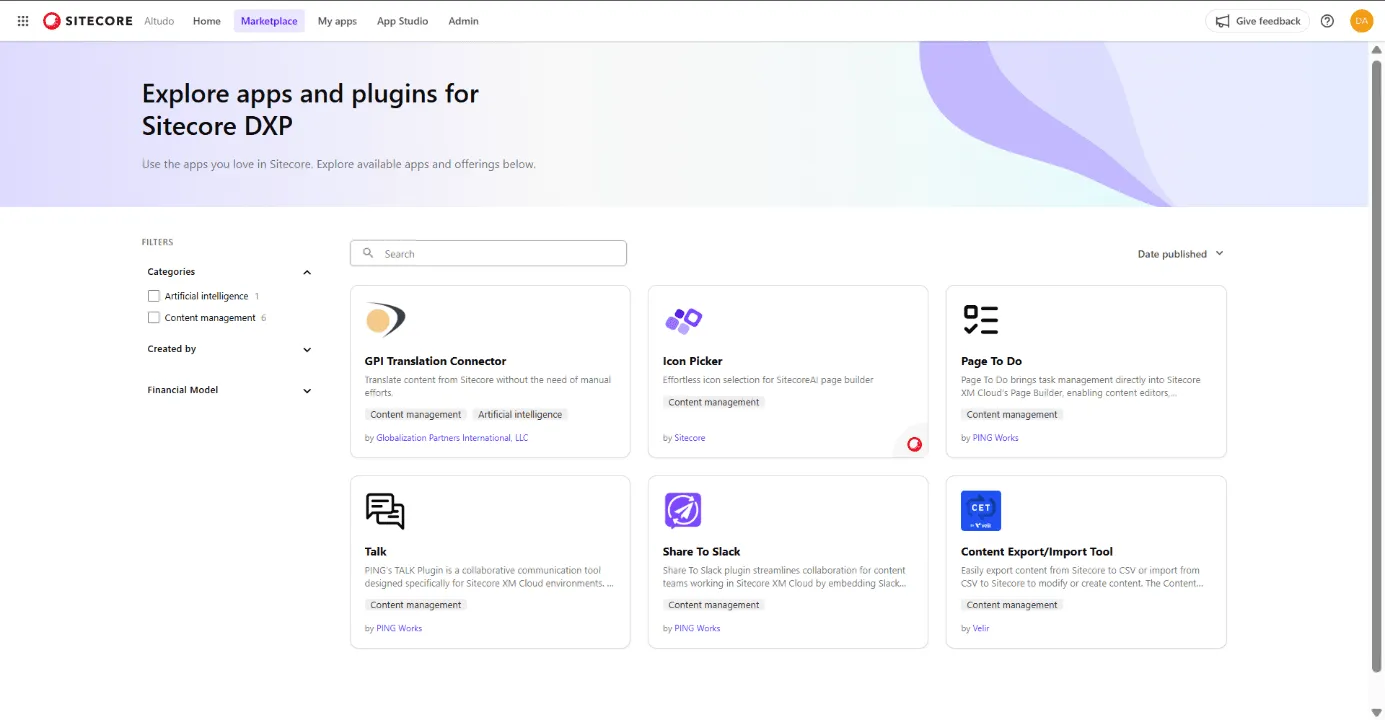Screen dimensions: 1385x720
Task: Open the Date published sort dropdown
Action: click(x=1180, y=253)
